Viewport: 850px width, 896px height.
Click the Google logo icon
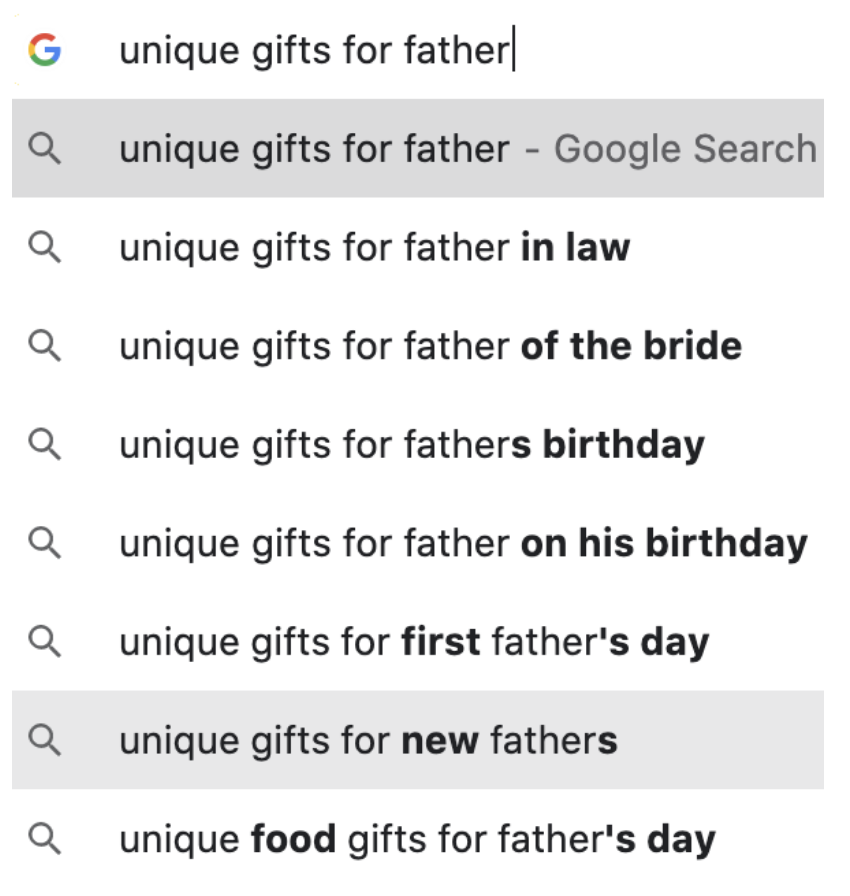click(x=45, y=50)
